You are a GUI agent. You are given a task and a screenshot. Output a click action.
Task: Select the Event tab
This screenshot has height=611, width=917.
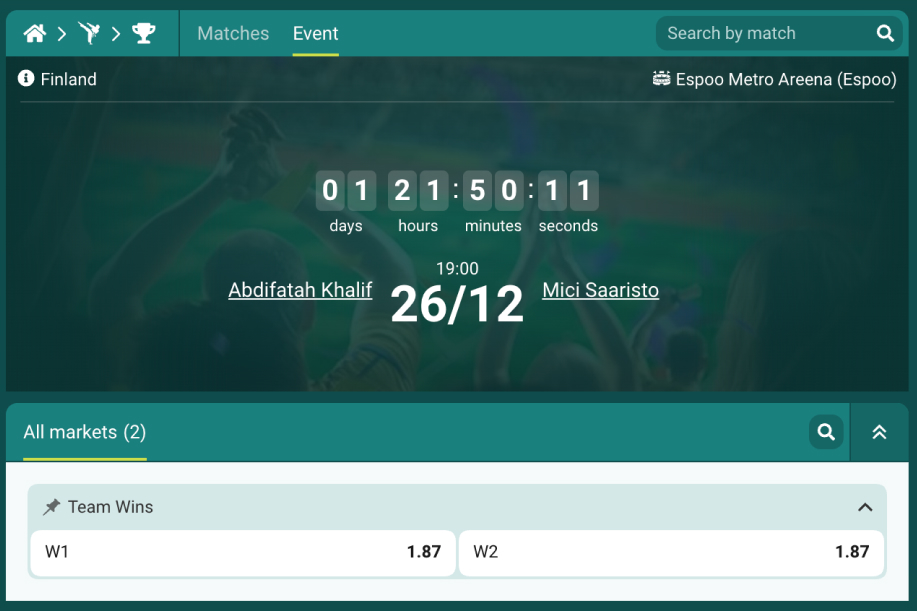tap(315, 33)
